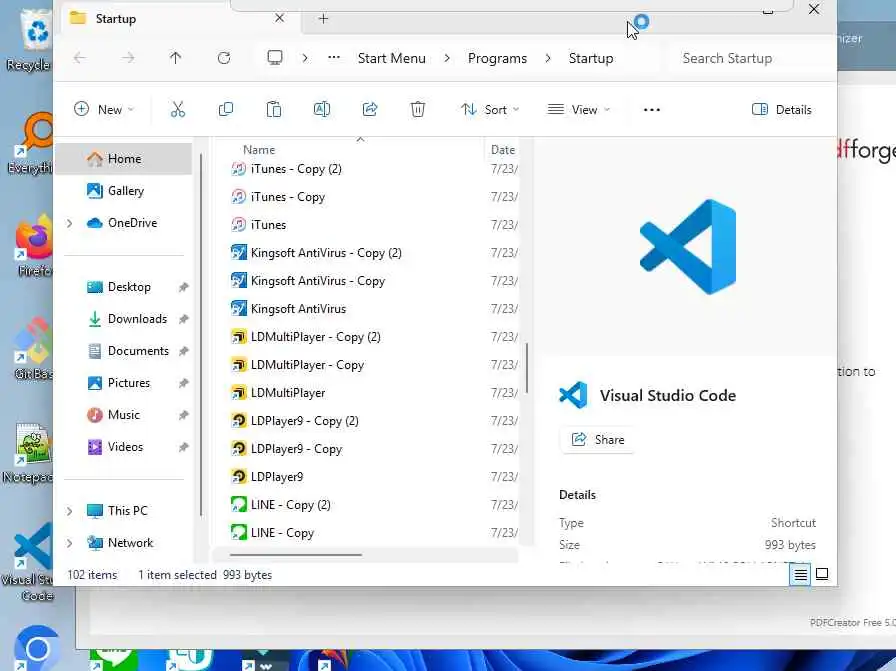Select the plain Kingsoft AntiVirus shortcut
Image resolution: width=896 pixels, height=671 pixels.
pyautogui.click(x=298, y=309)
